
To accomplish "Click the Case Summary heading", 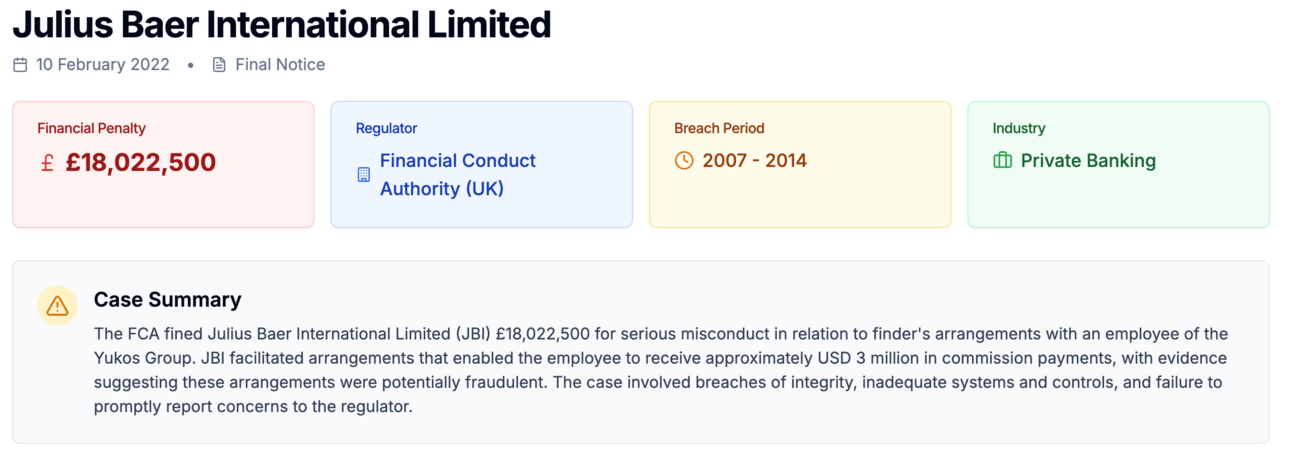I will [x=167, y=300].
